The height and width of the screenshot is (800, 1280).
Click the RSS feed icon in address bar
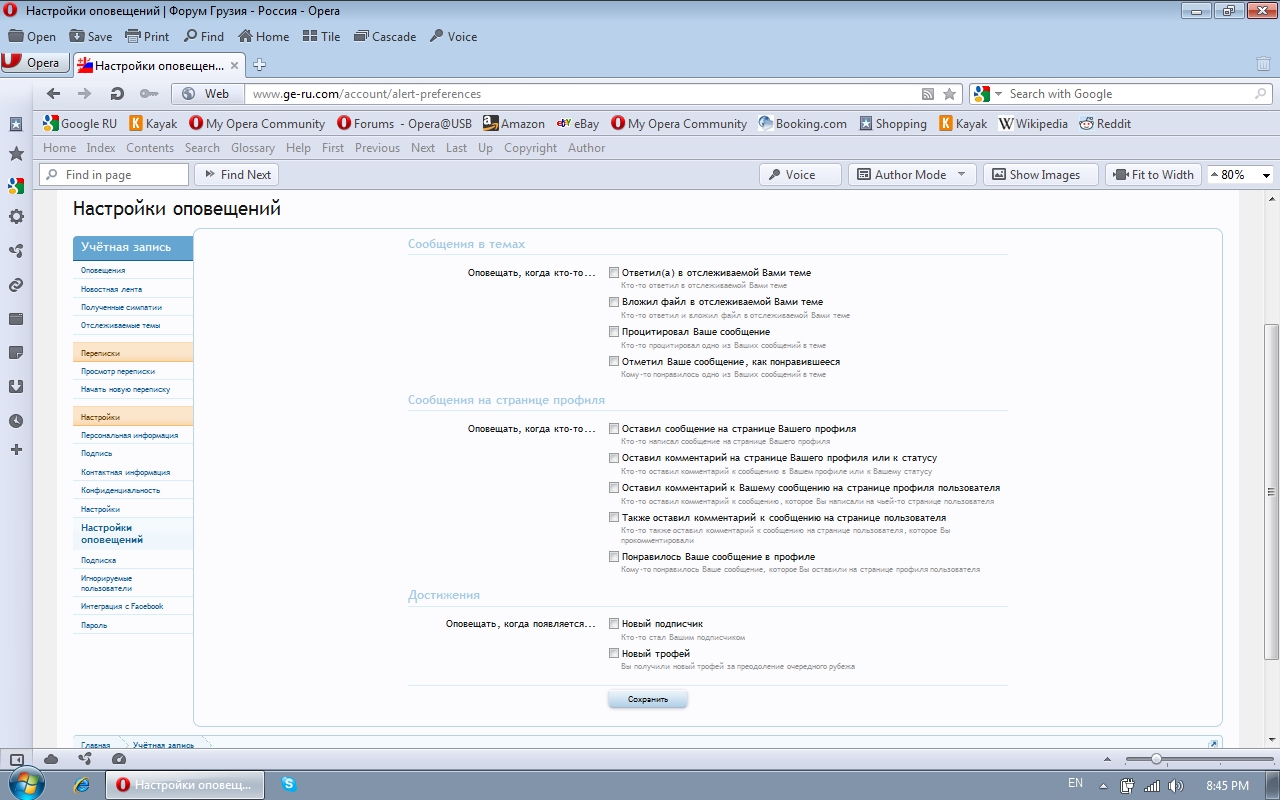click(x=928, y=94)
